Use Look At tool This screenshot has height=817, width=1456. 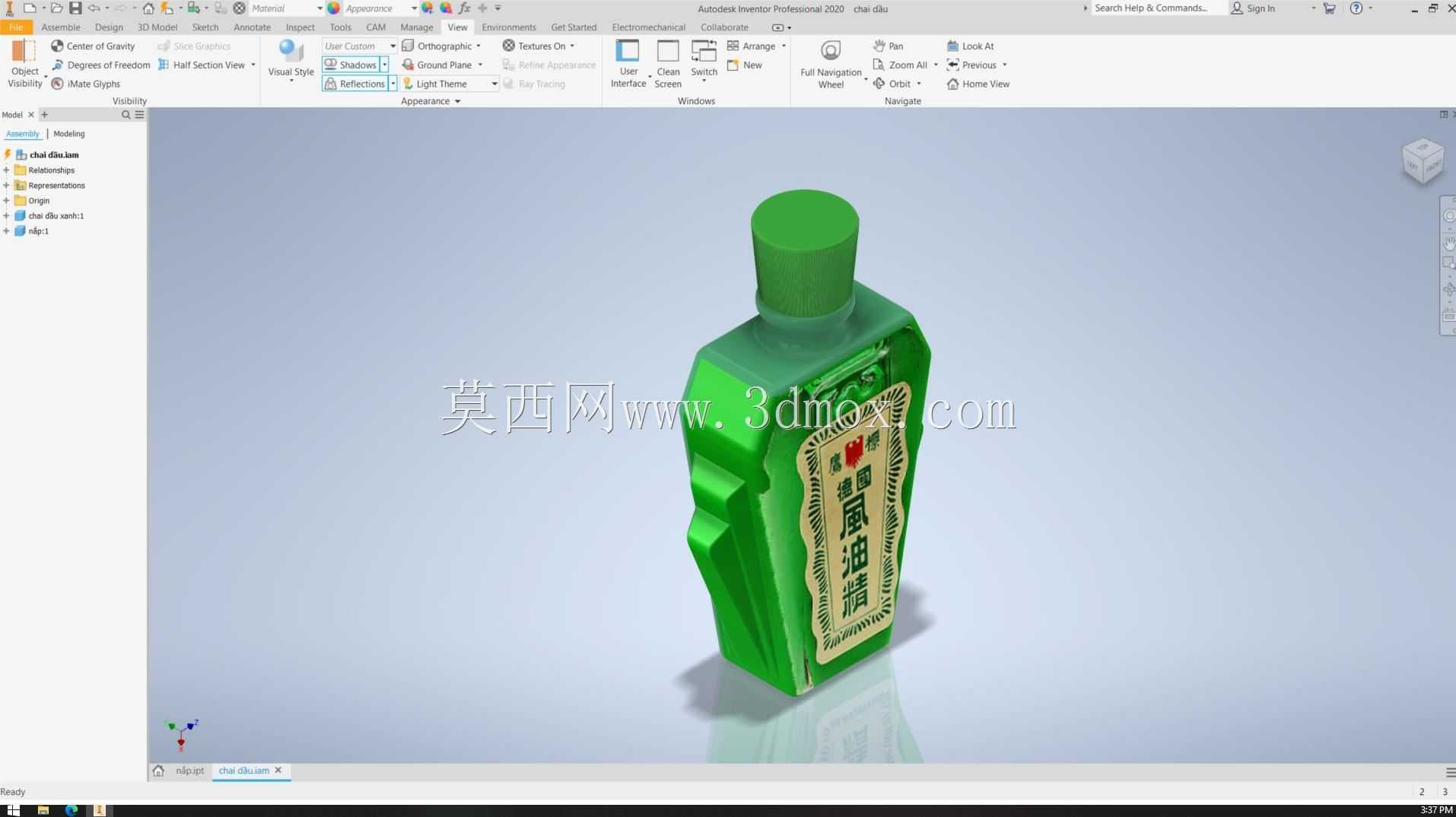970,46
